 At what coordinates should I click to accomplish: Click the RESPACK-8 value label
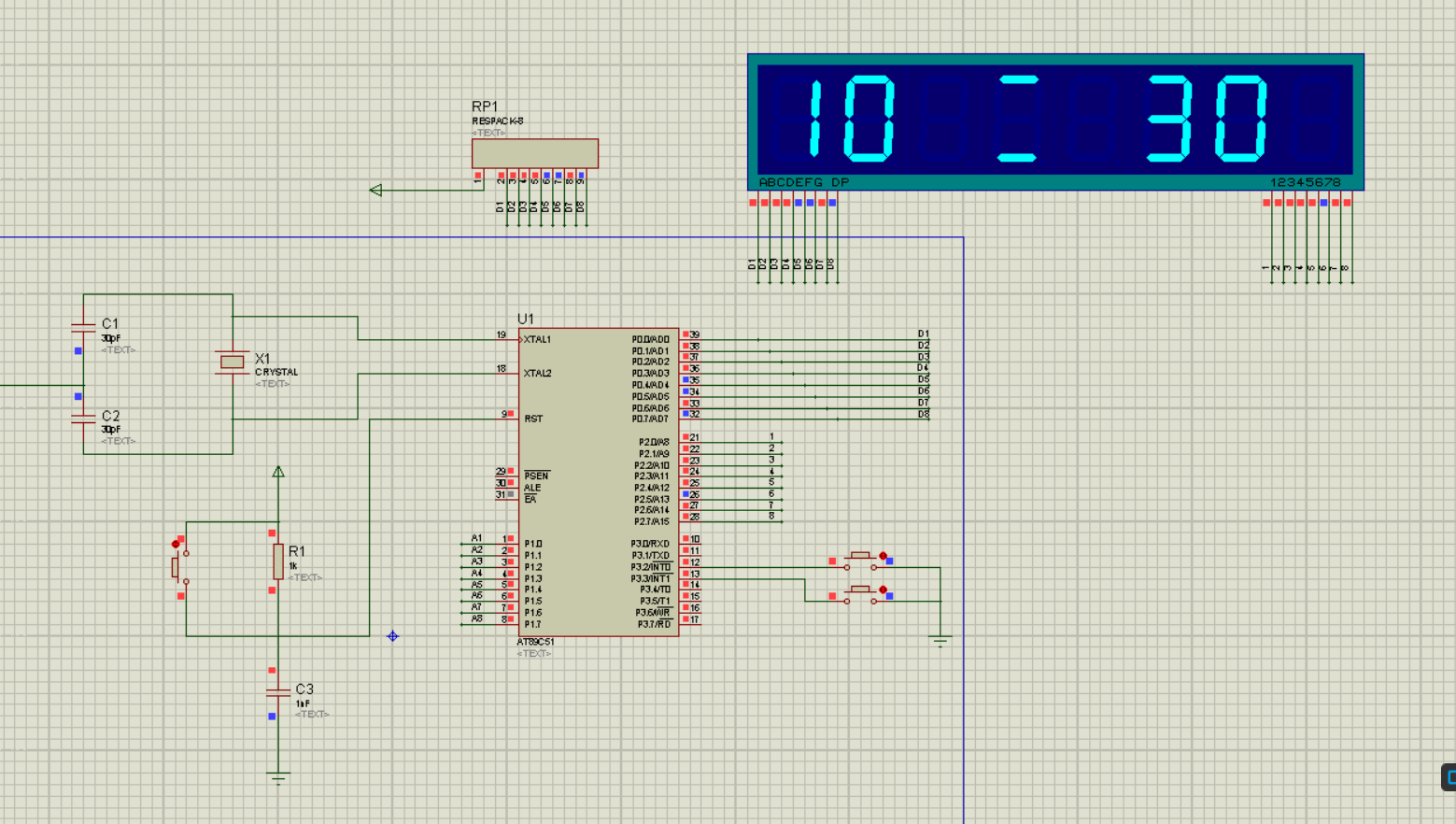click(497, 121)
